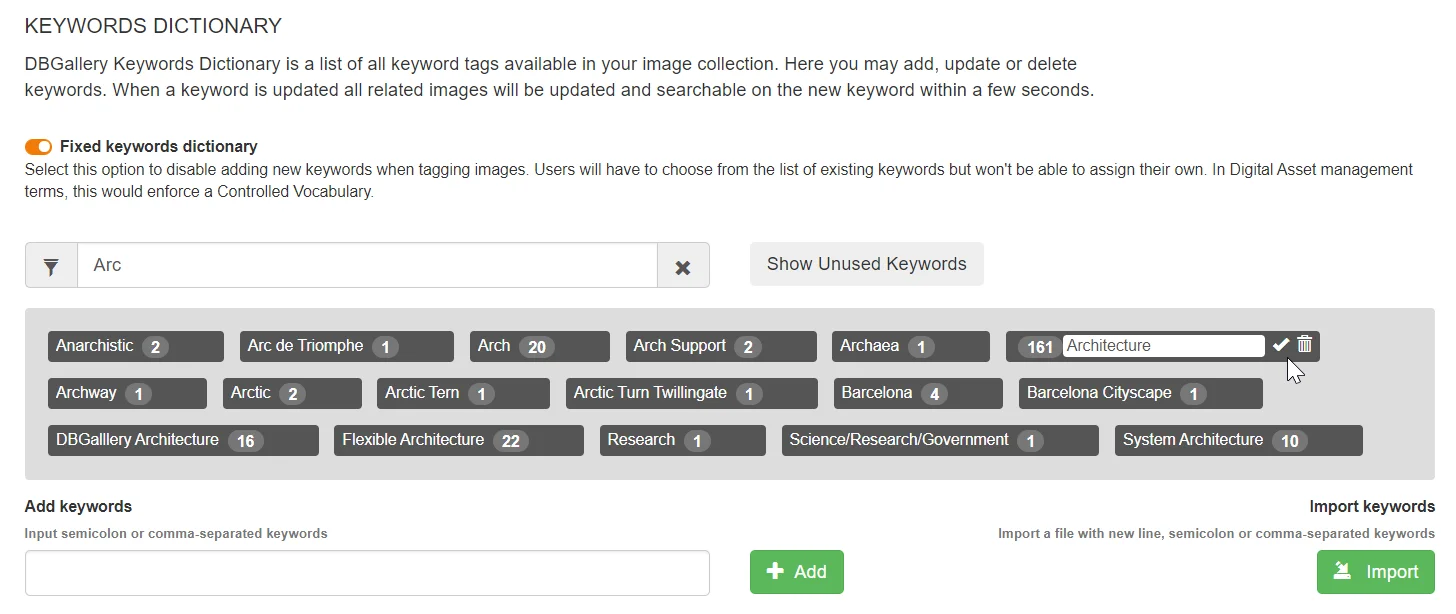
Task: Click the System Architecture keyword tag
Action: (1192, 440)
